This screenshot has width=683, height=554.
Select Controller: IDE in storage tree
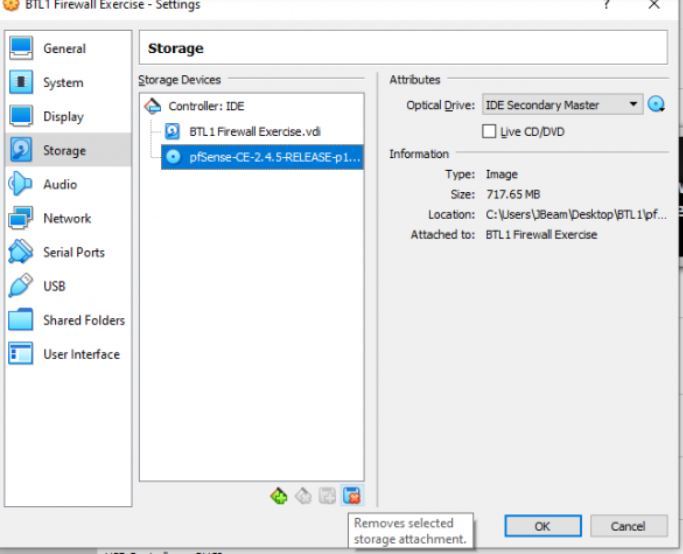[x=206, y=106]
